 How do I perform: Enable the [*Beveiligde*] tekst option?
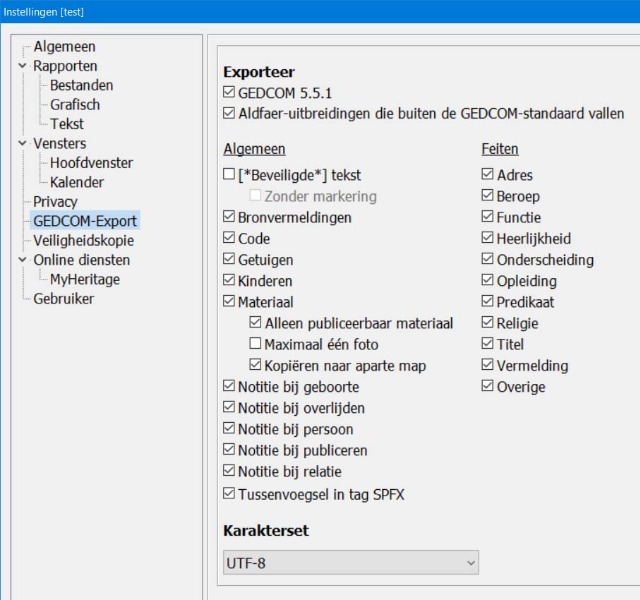tap(229, 176)
